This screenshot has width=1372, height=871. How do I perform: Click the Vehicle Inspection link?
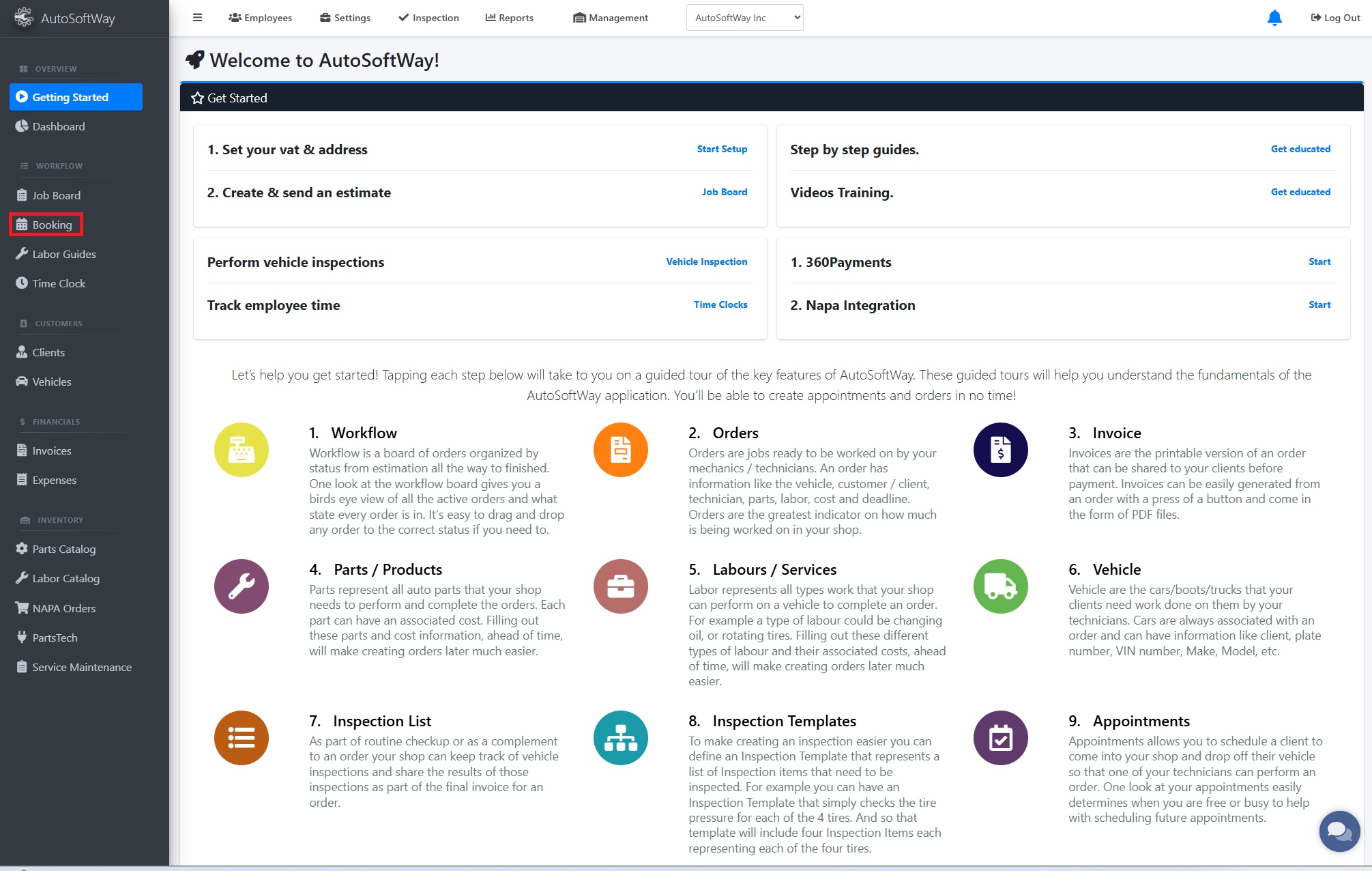pos(706,261)
